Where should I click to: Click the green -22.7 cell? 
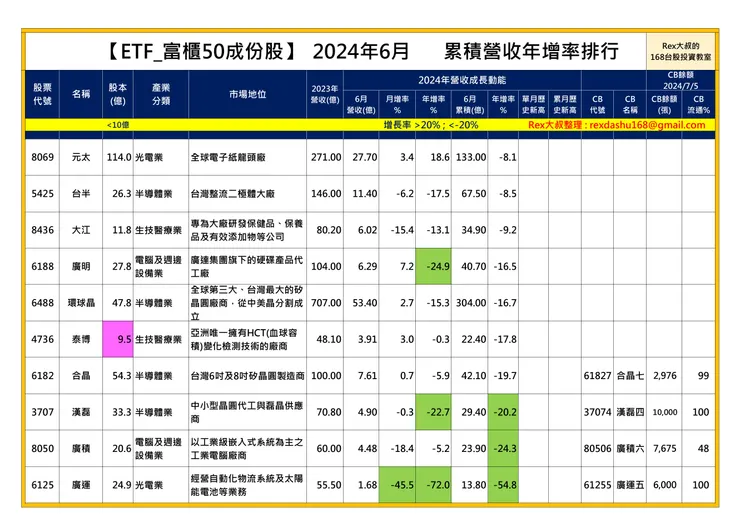(x=433, y=412)
